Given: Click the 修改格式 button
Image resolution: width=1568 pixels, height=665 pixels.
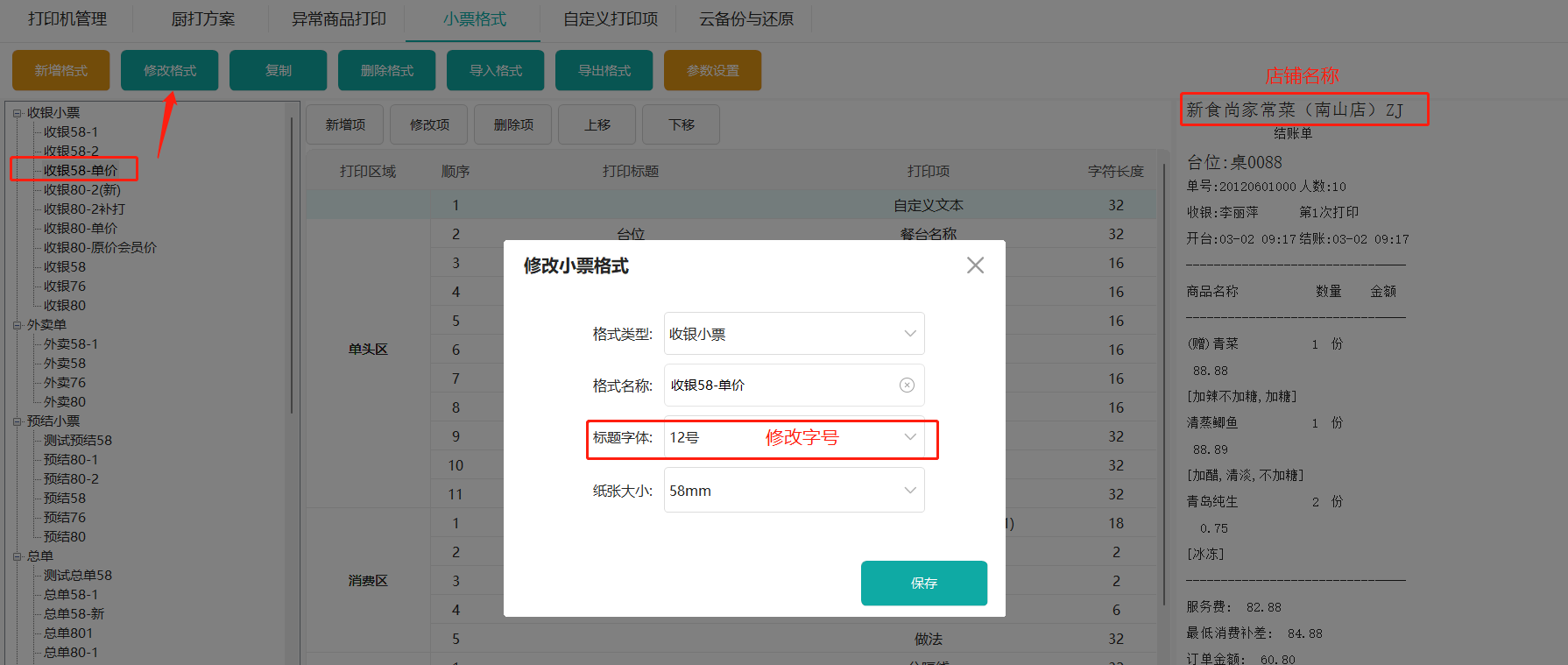Looking at the screenshot, I should pos(170,71).
